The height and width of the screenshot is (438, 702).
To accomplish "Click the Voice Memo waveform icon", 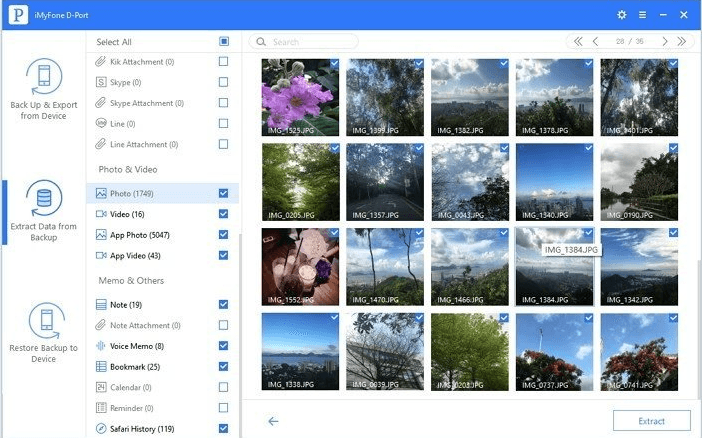I will 101,346.
